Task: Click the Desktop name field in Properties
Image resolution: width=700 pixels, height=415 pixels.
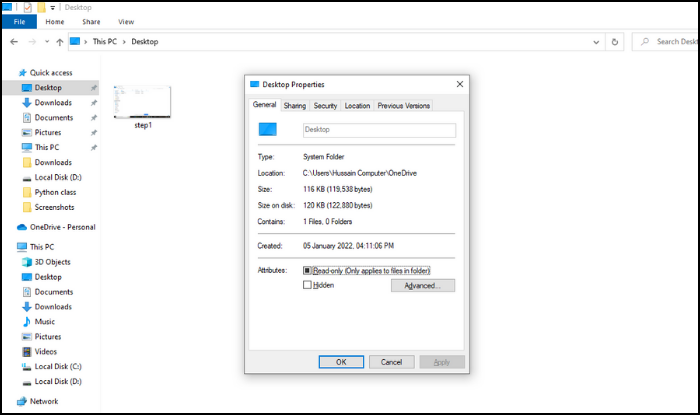Action: pyautogui.click(x=379, y=130)
